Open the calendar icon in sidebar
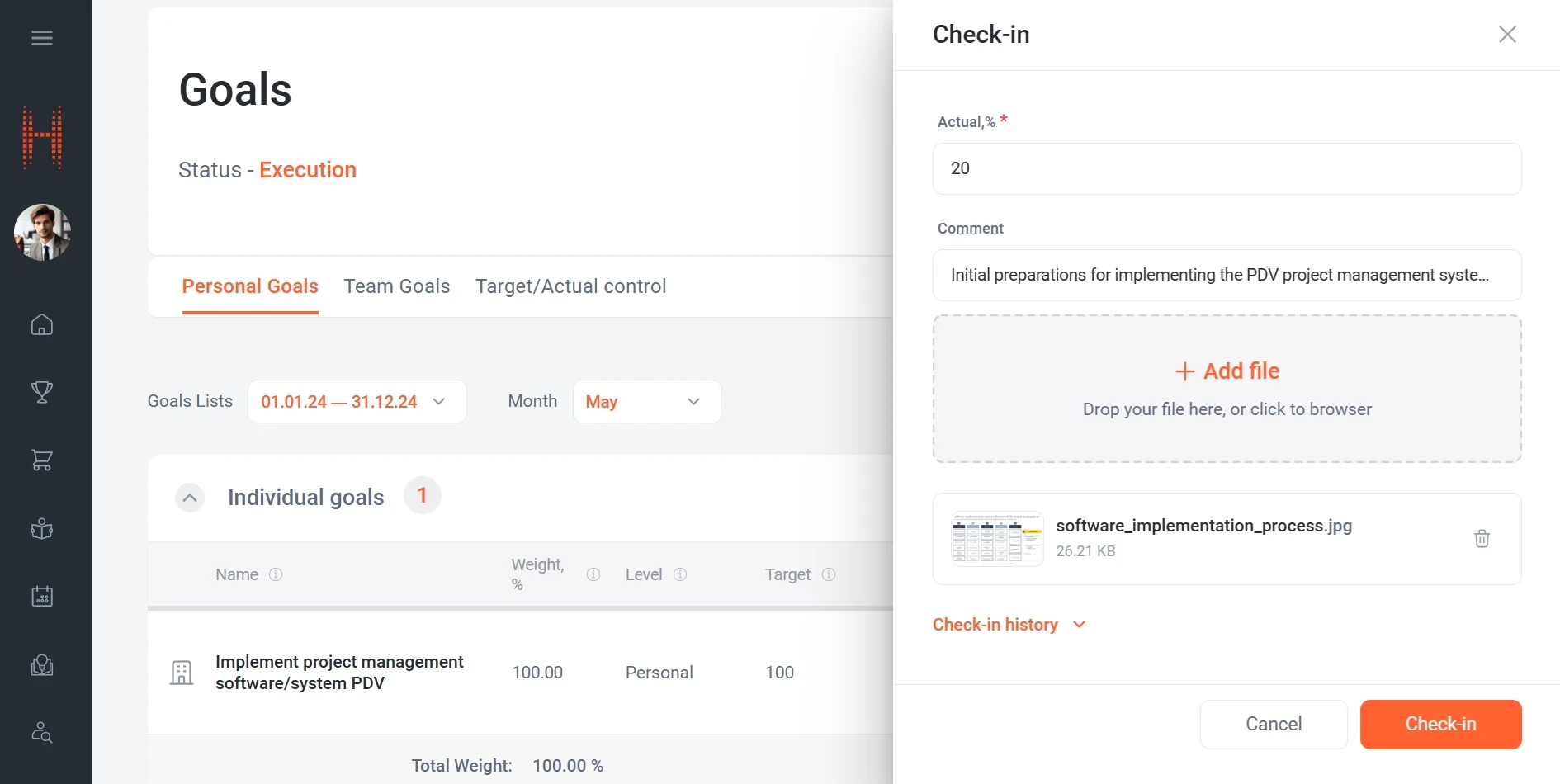The width and height of the screenshot is (1560, 784). [x=42, y=597]
